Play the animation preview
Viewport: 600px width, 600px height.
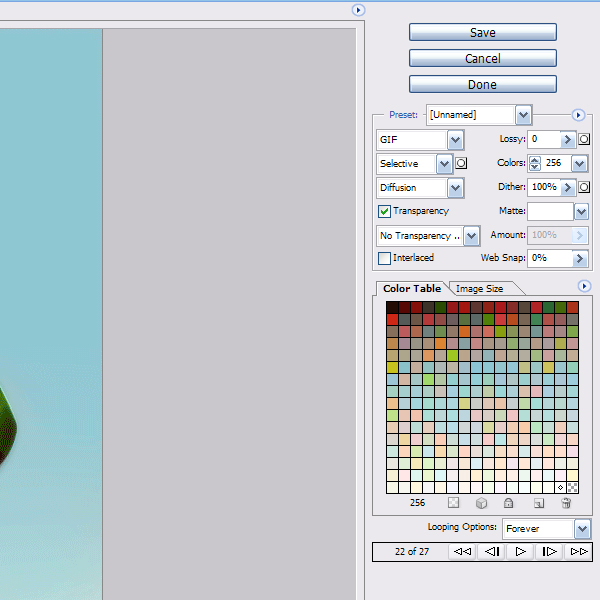pyautogui.click(x=520, y=551)
